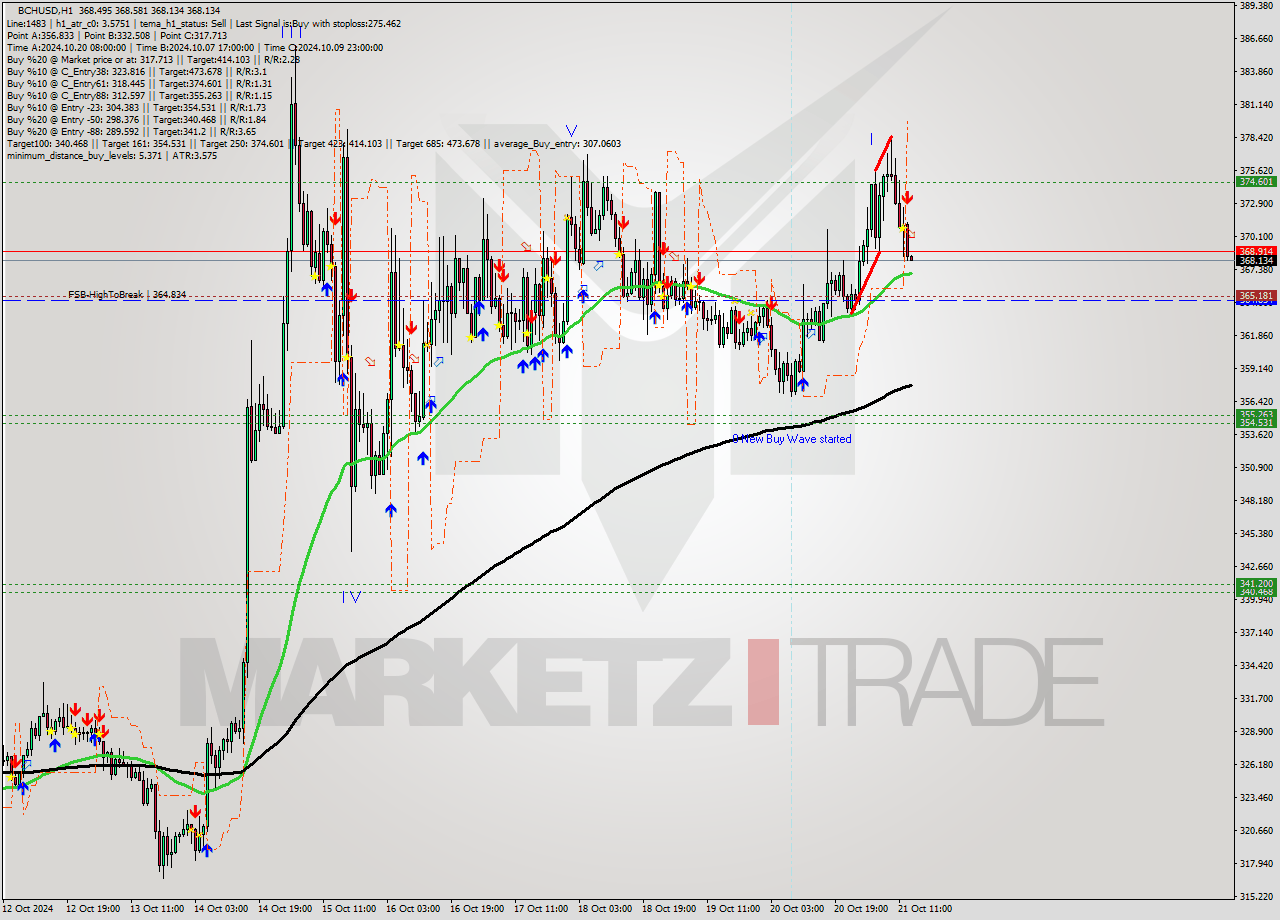Select the 16 Oct 03:00 time label
Screen dimensions: 1280x920
[x=413, y=909]
